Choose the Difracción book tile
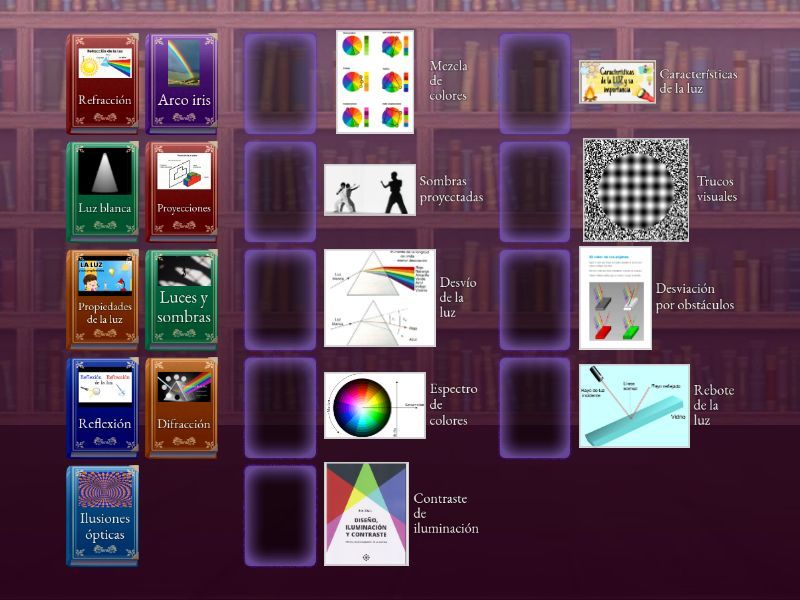The width and height of the screenshot is (800, 600). pyautogui.click(x=182, y=407)
